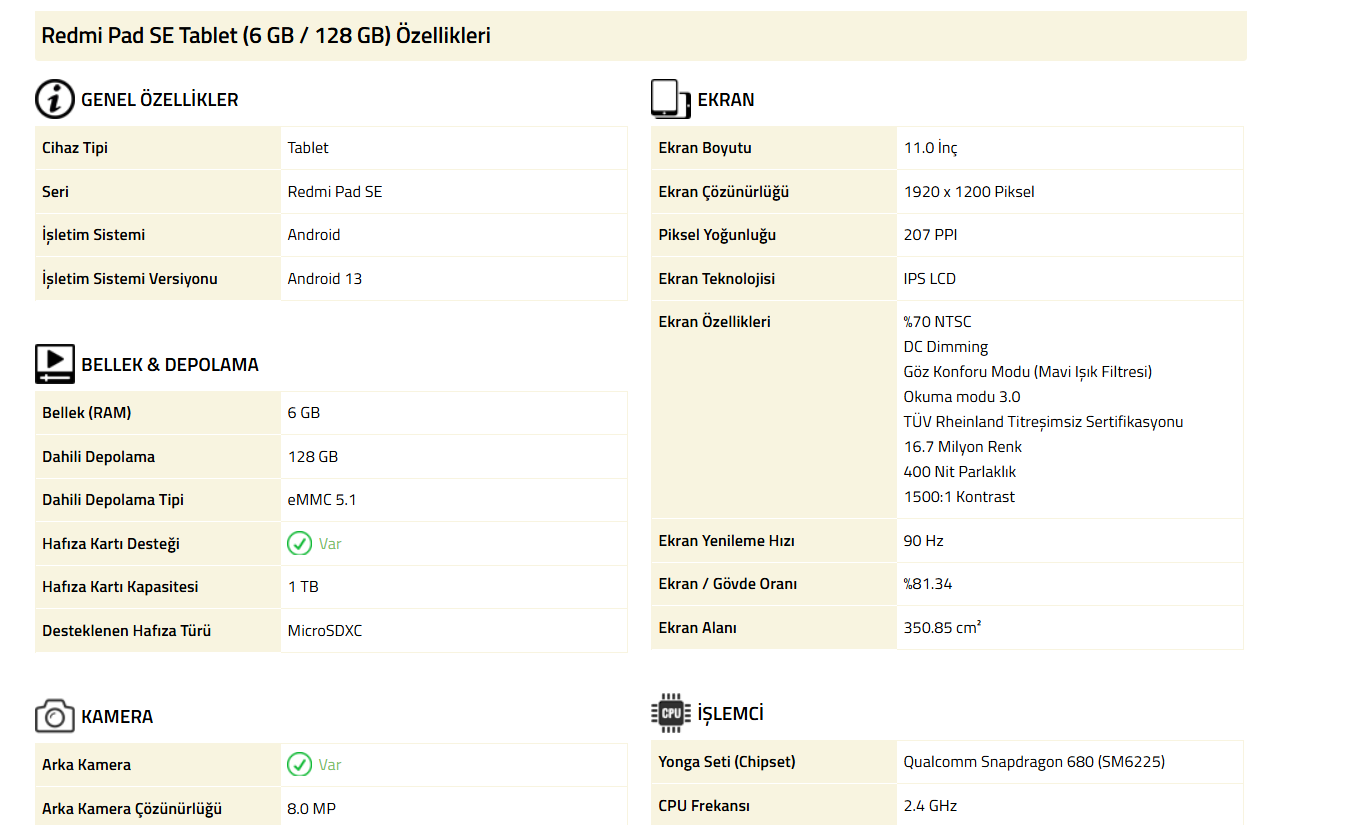The width and height of the screenshot is (1353, 825).
Task: Click the Arka Kamera Çözünürlüğü label
Action: (132, 809)
